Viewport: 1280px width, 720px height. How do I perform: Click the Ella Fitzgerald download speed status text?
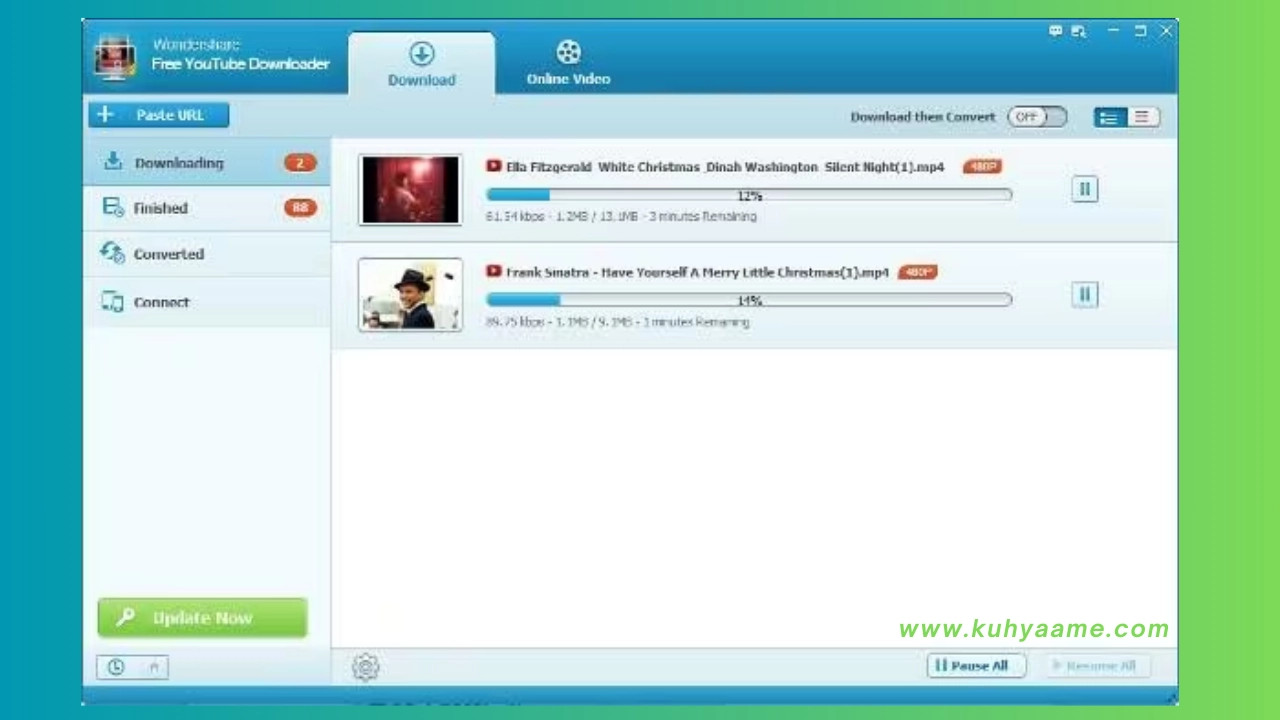pyautogui.click(x=621, y=216)
